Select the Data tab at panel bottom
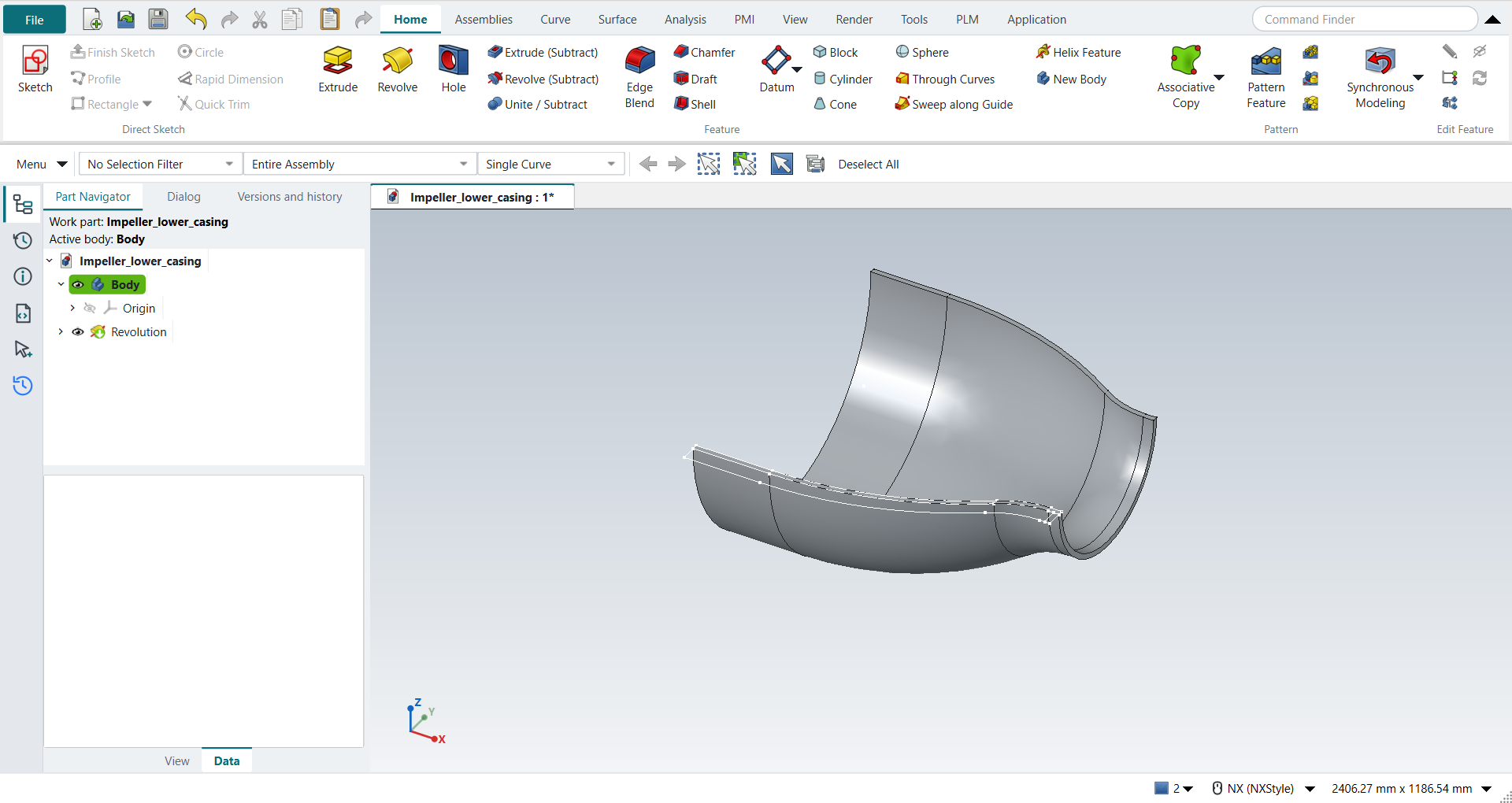 [x=227, y=760]
